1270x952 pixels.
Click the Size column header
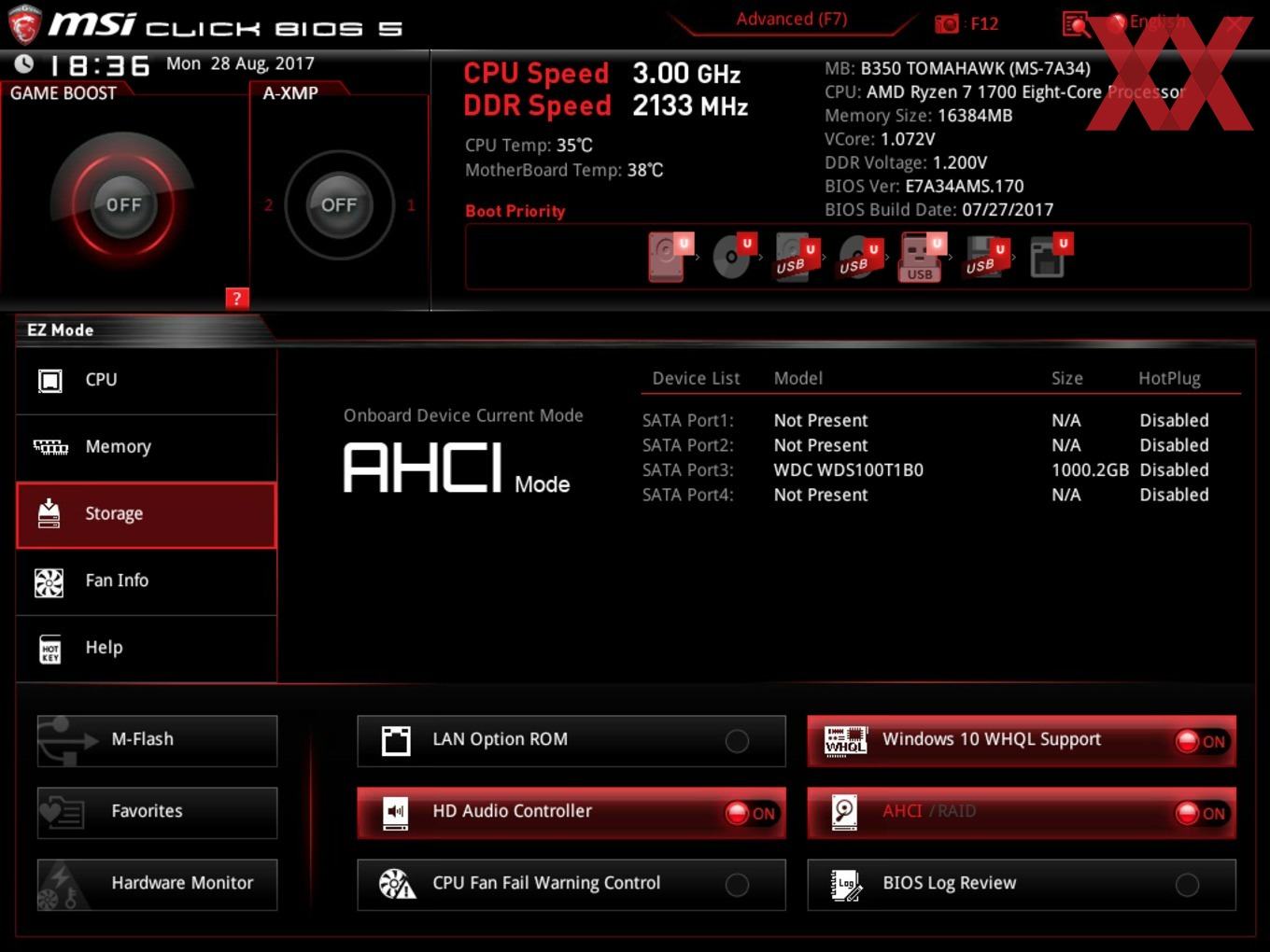1066,379
